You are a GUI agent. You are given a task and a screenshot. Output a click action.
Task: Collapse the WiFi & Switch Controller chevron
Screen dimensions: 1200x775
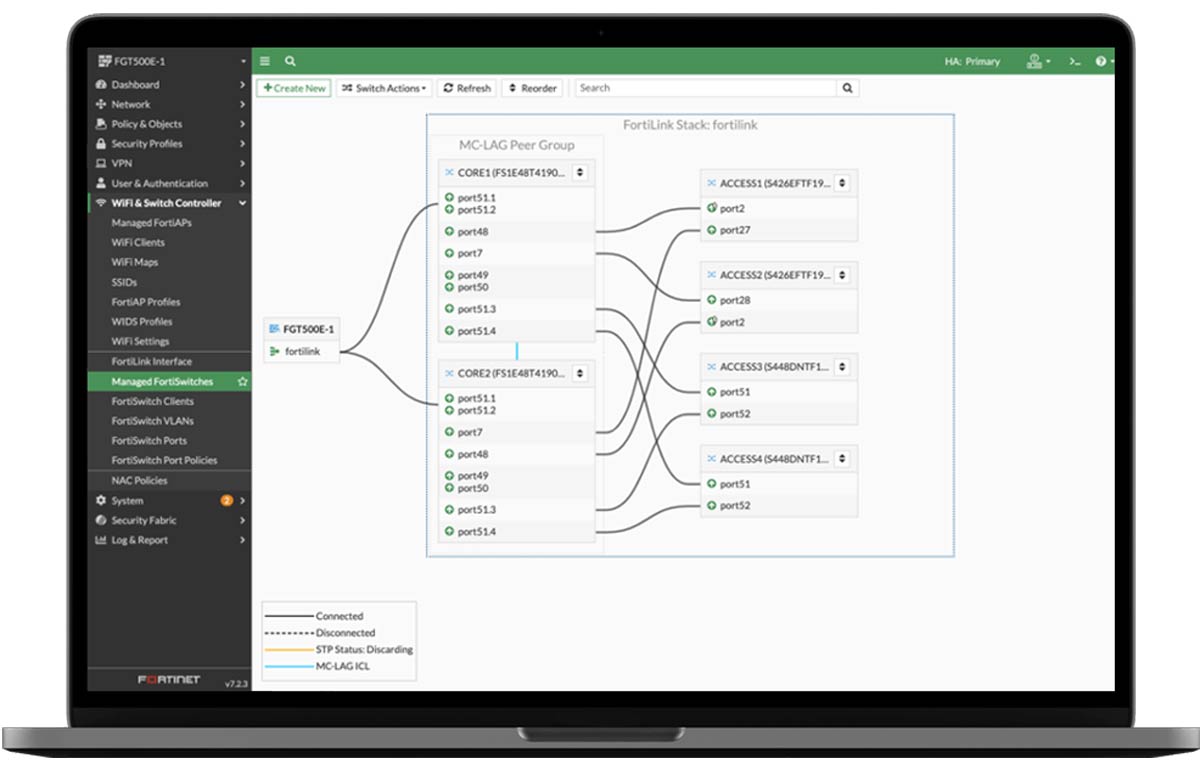click(x=243, y=203)
